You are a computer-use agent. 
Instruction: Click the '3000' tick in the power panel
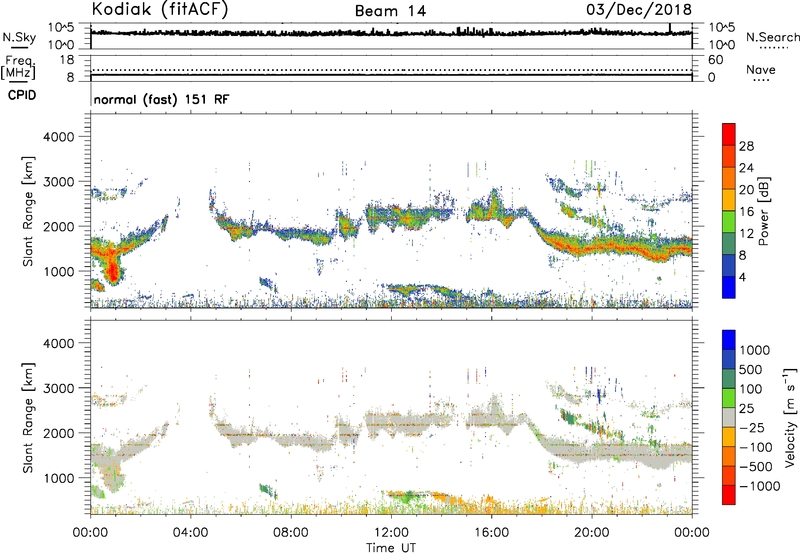(x=58, y=182)
